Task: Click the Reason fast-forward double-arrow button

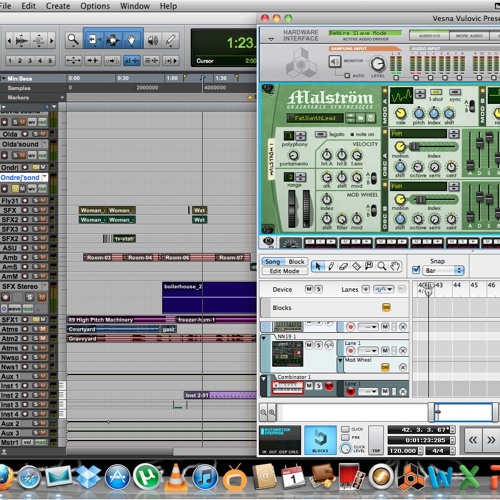Action: click(x=491, y=440)
